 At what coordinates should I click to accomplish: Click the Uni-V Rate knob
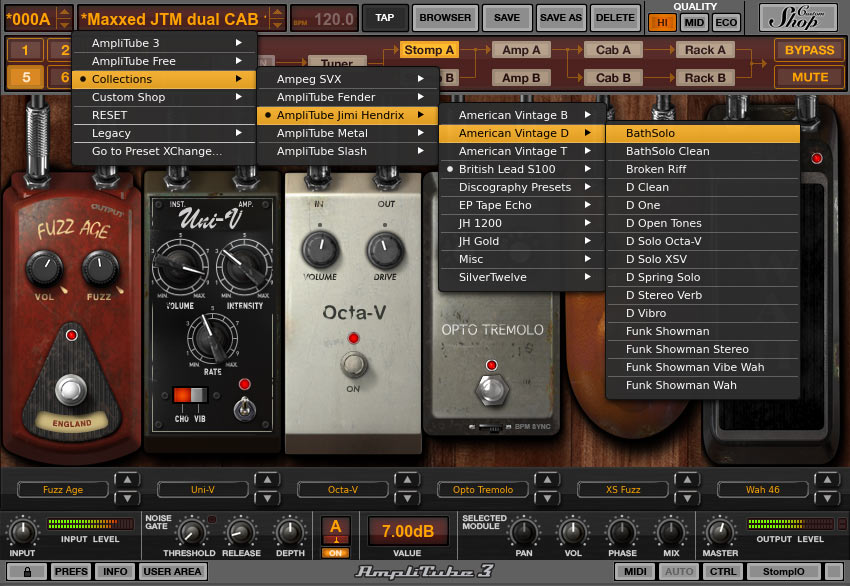point(212,338)
